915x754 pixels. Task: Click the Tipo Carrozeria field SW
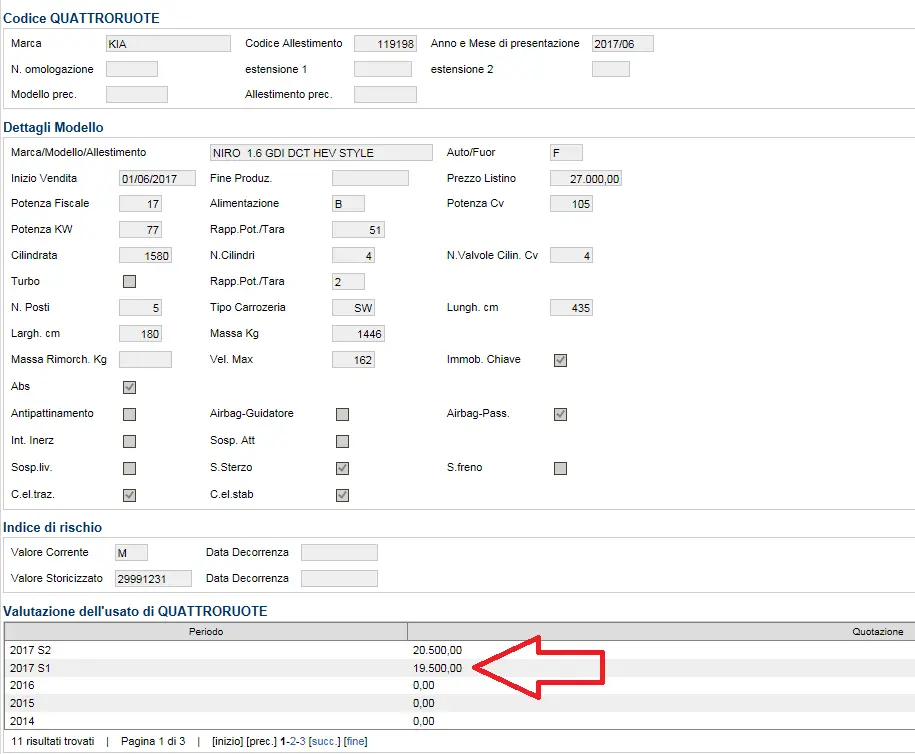(x=353, y=308)
